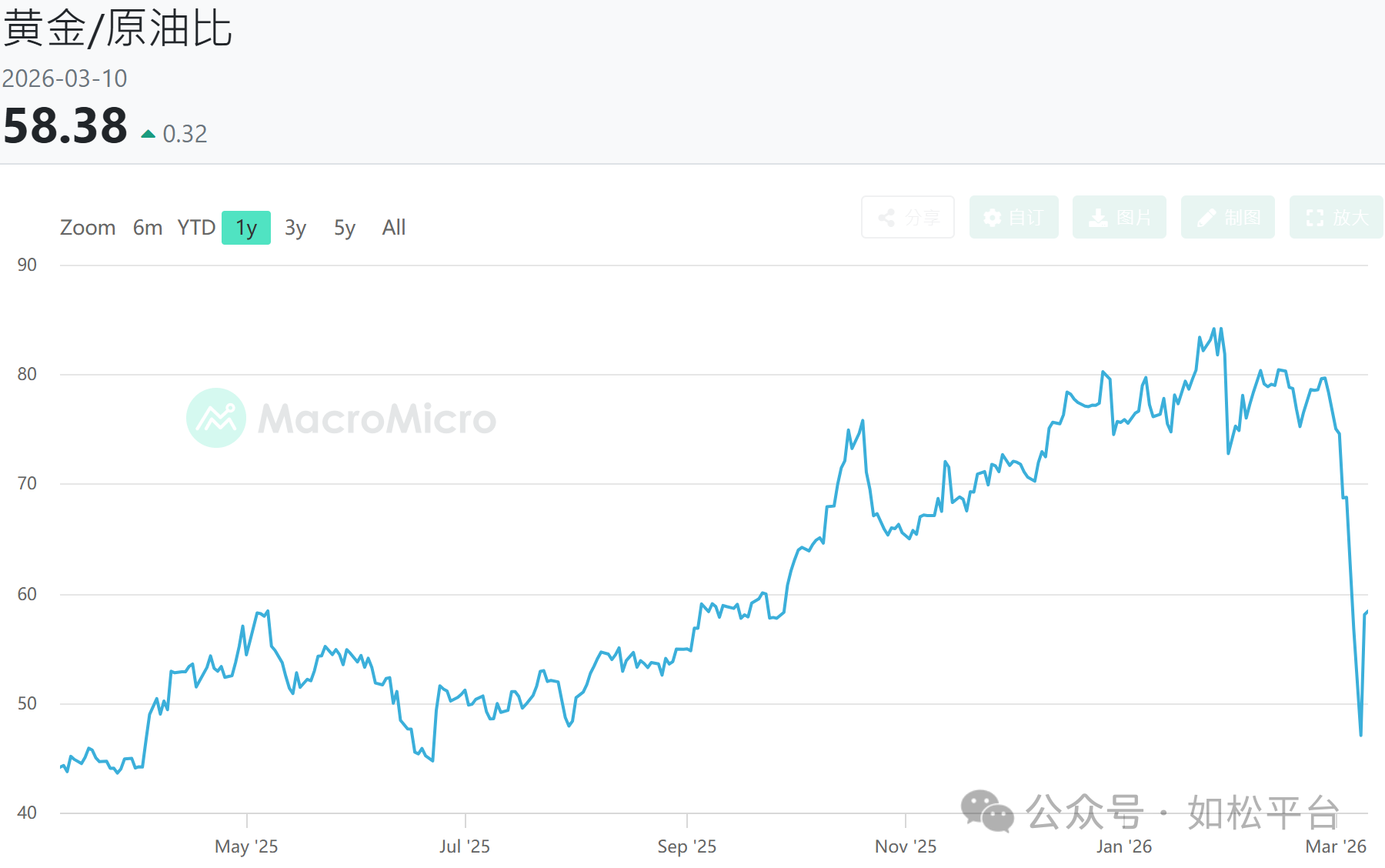Select the 6m zoom range
This screenshot has width=1385, height=868.
tap(148, 228)
